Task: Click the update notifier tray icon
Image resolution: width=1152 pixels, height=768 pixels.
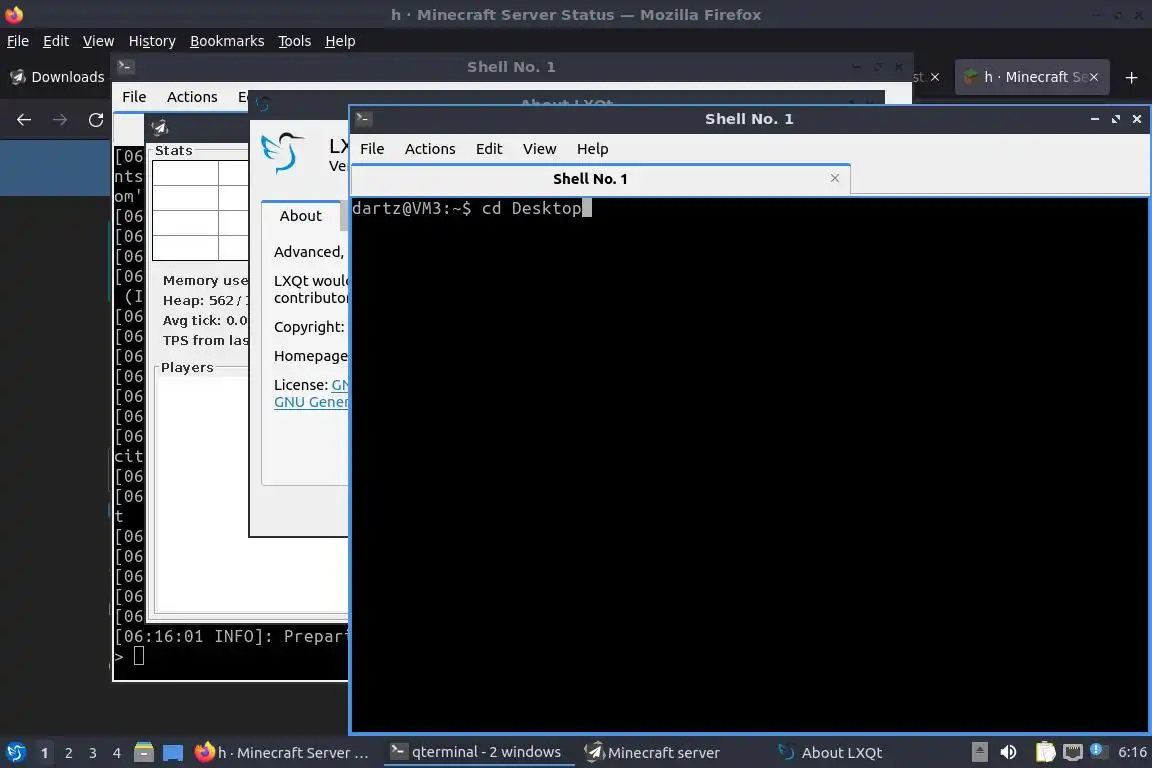Action: 1096,750
